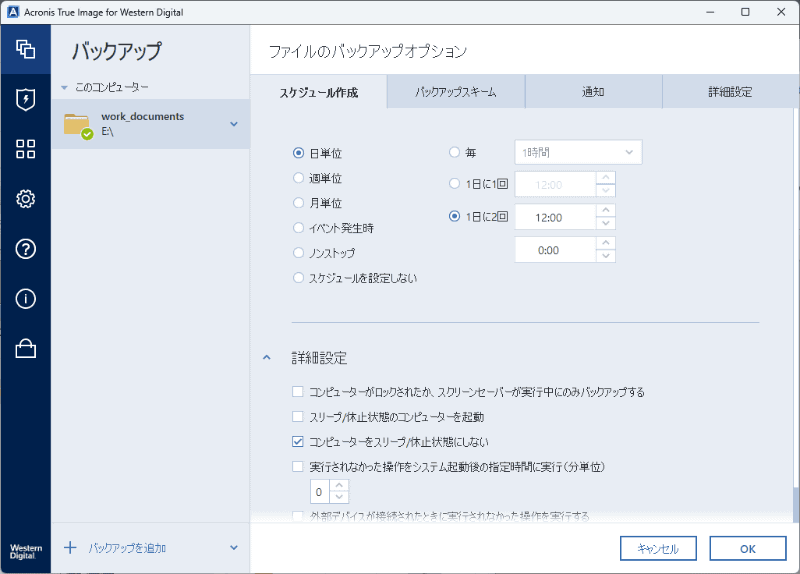Open the Help question mark icon
This screenshot has width=800, height=574.
(x=26, y=249)
